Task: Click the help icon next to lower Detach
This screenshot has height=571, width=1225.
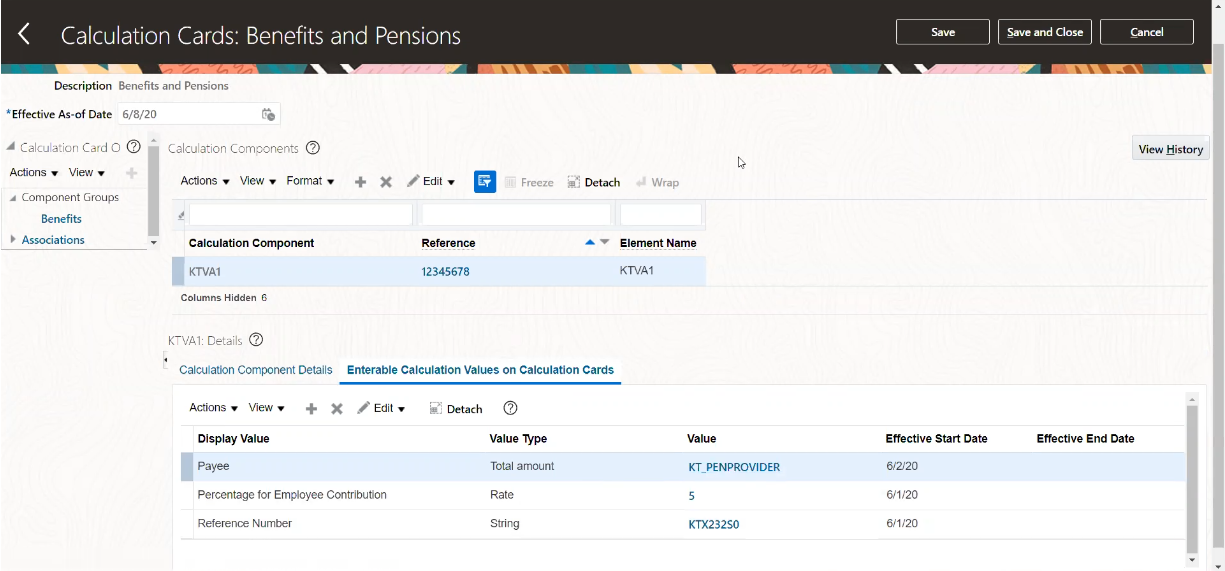Action: pos(510,408)
